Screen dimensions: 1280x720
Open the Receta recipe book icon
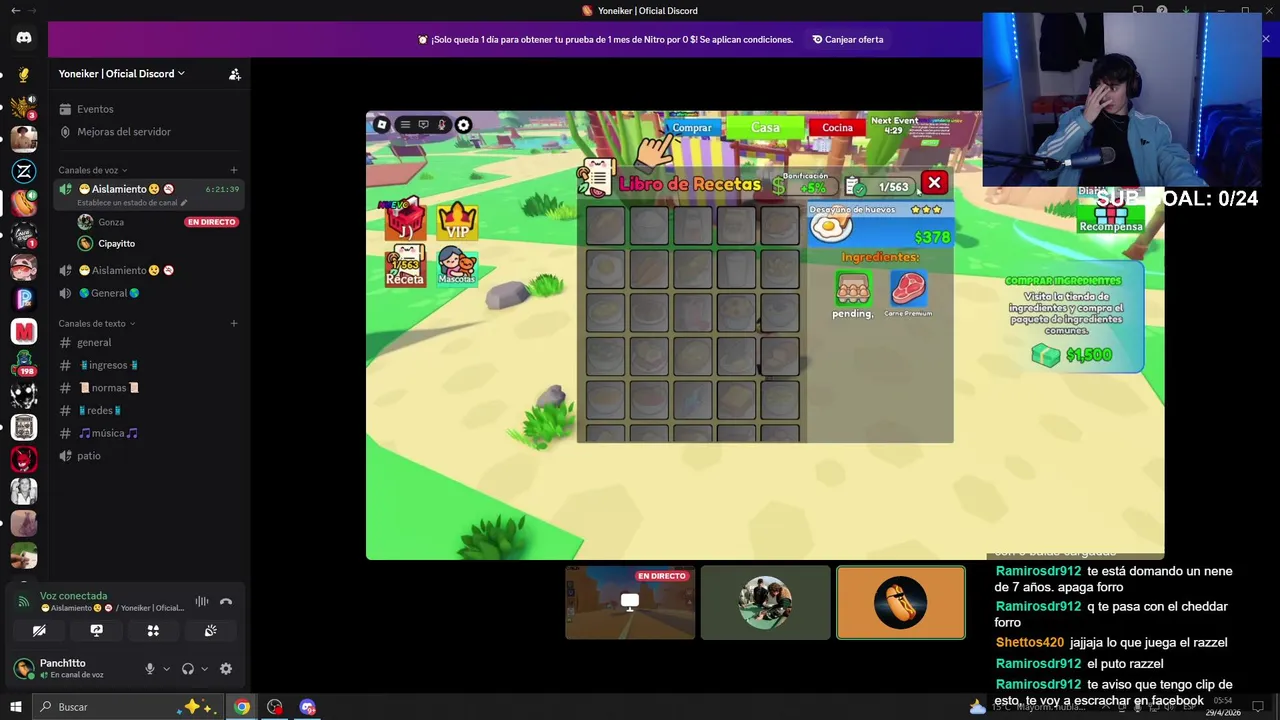[x=405, y=267]
